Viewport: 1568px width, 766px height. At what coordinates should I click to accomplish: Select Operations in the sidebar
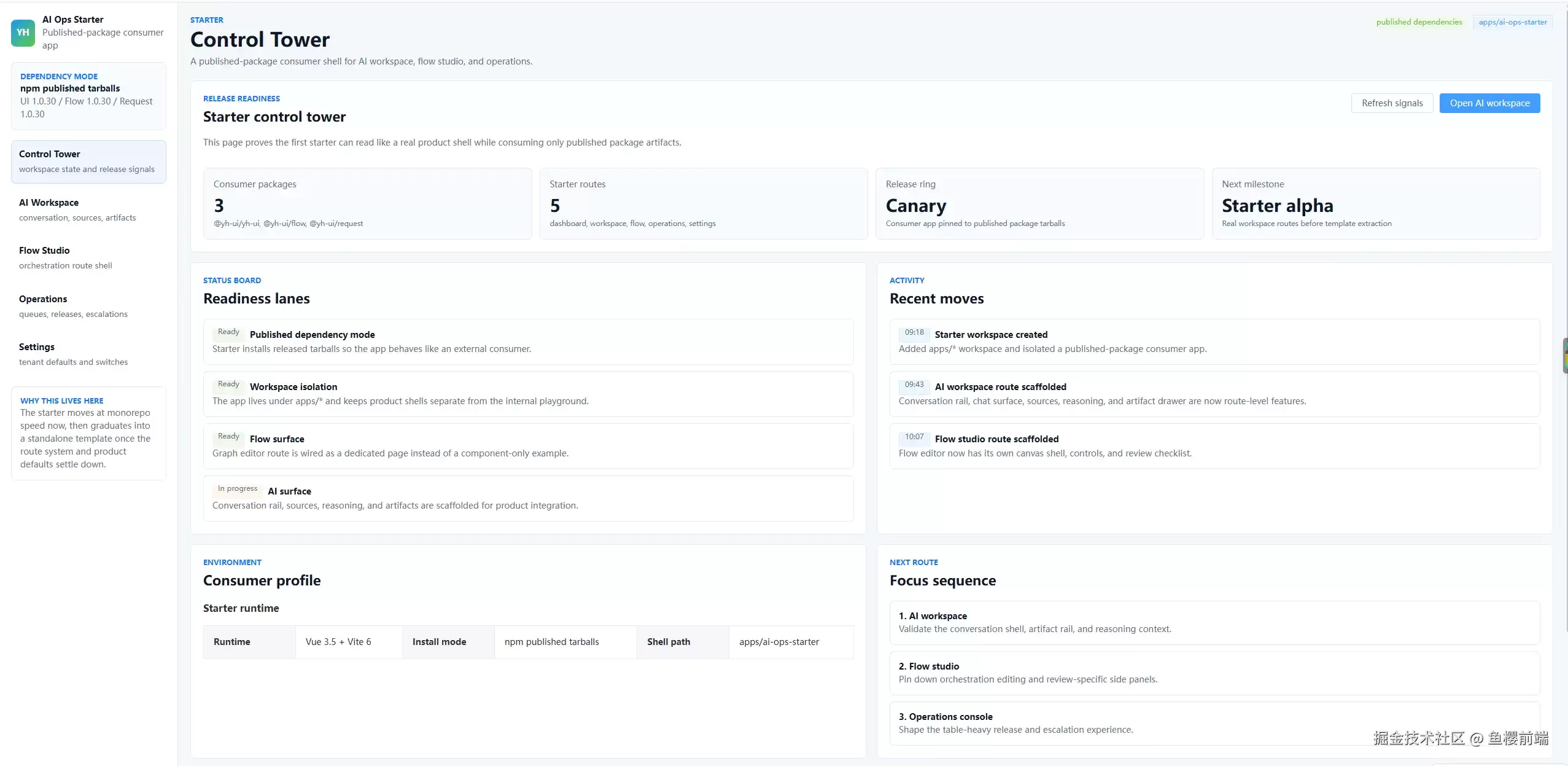88,306
